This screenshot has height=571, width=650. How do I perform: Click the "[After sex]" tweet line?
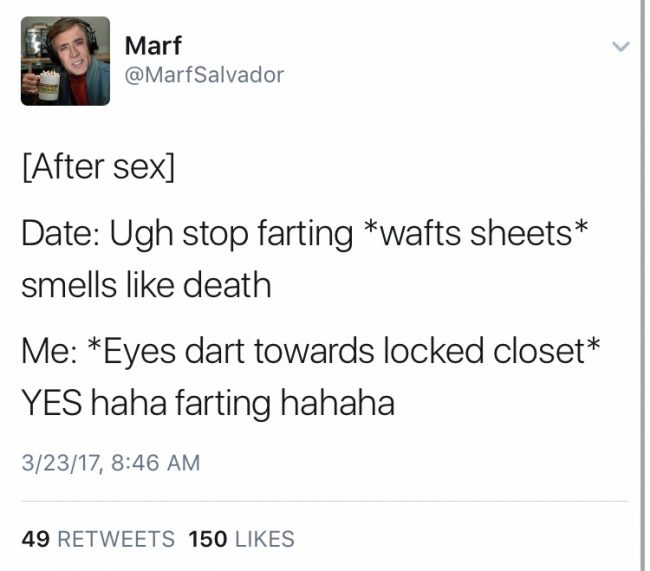pos(99,167)
